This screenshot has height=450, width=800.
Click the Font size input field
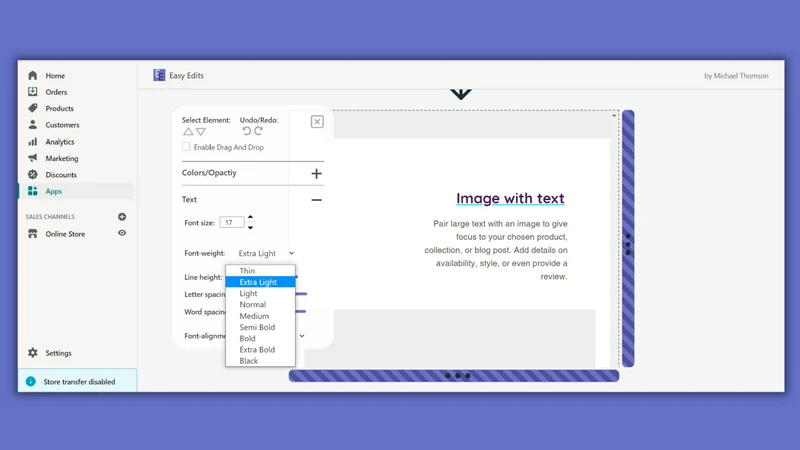[x=232, y=222]
